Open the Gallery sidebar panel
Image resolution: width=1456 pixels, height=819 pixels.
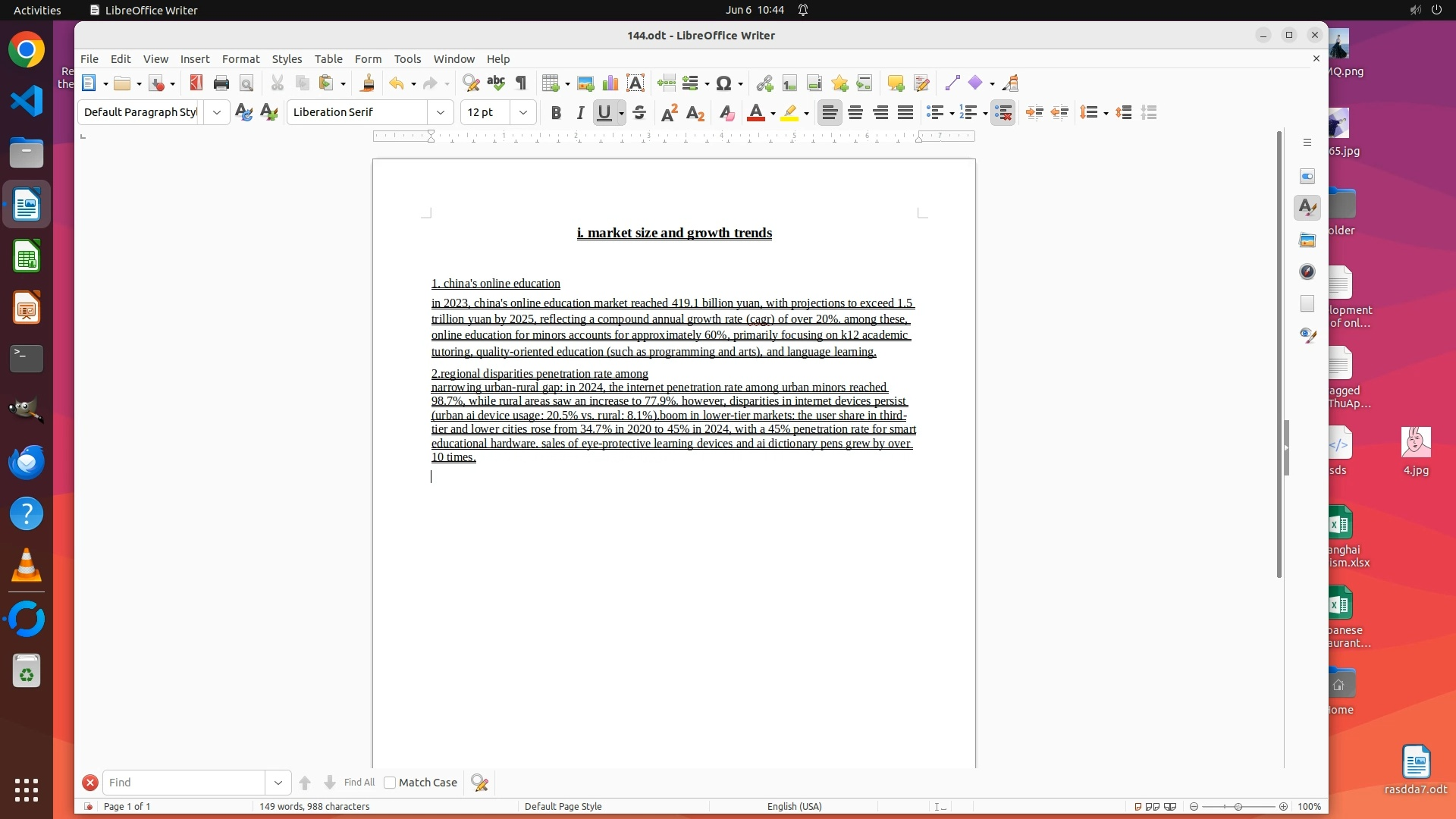pos(1307,240)
